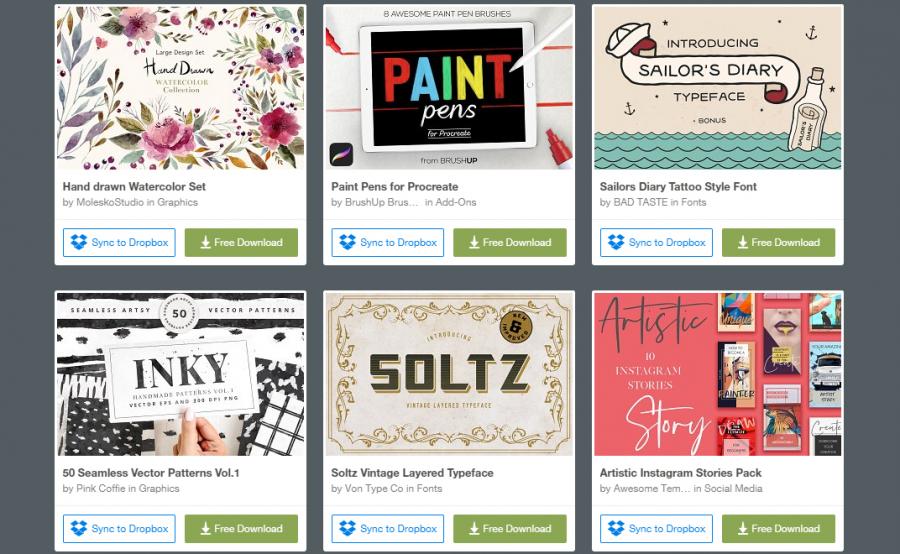
Task: Click download arrow icon for Hand drawn Watercolor Set
Action: pyautogui.click(x=205, y=243)
